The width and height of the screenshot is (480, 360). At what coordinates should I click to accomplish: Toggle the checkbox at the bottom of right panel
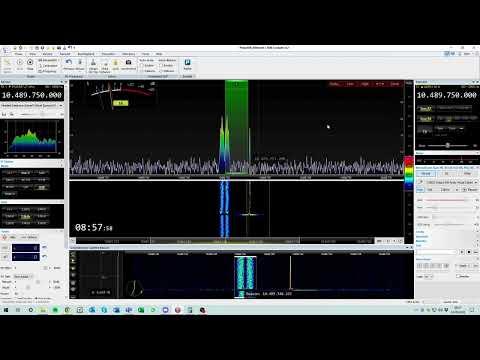tap(458, 276)
